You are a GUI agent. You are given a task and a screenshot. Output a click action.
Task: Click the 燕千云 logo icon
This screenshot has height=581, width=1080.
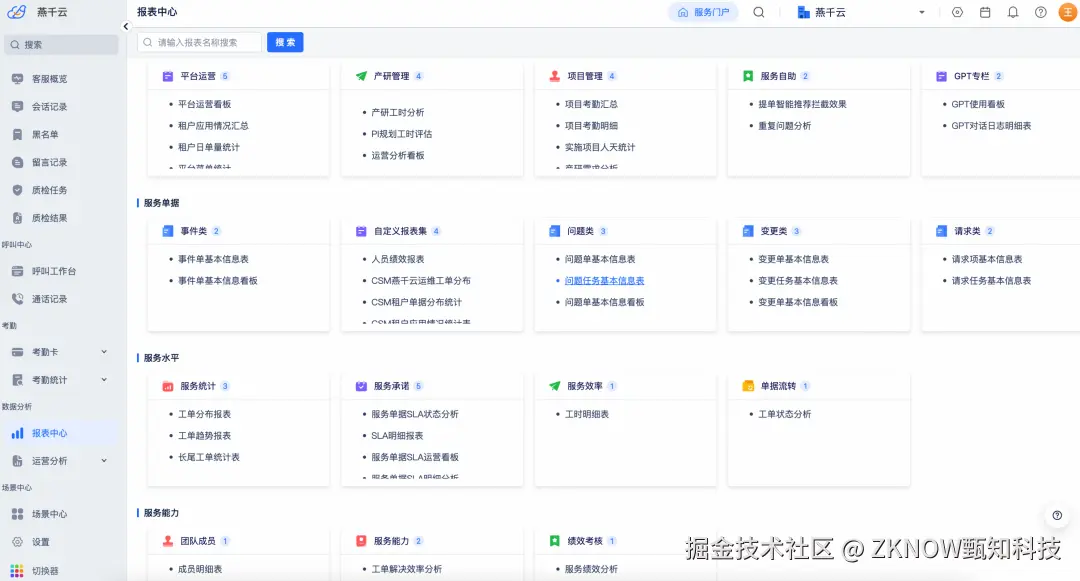17,12
